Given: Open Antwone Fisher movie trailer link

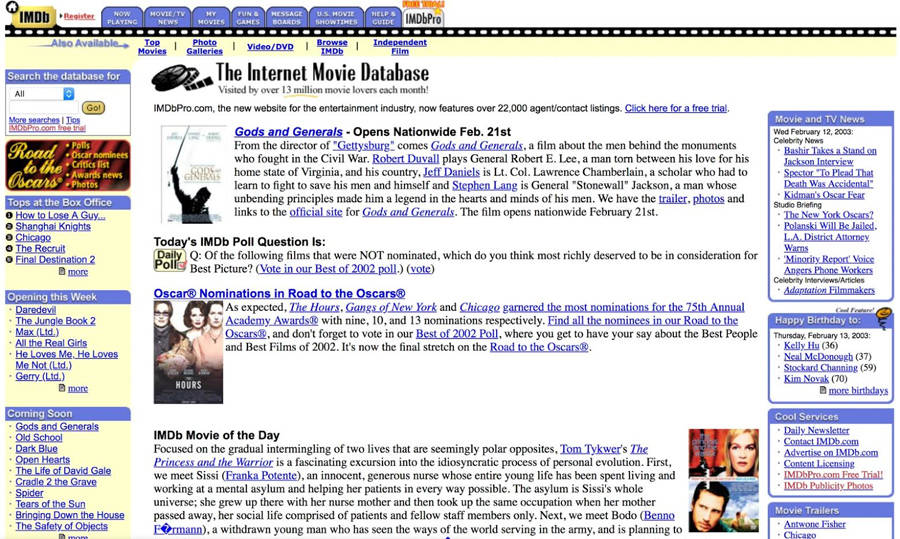Looking at the screenshot, I should [814, 524].
